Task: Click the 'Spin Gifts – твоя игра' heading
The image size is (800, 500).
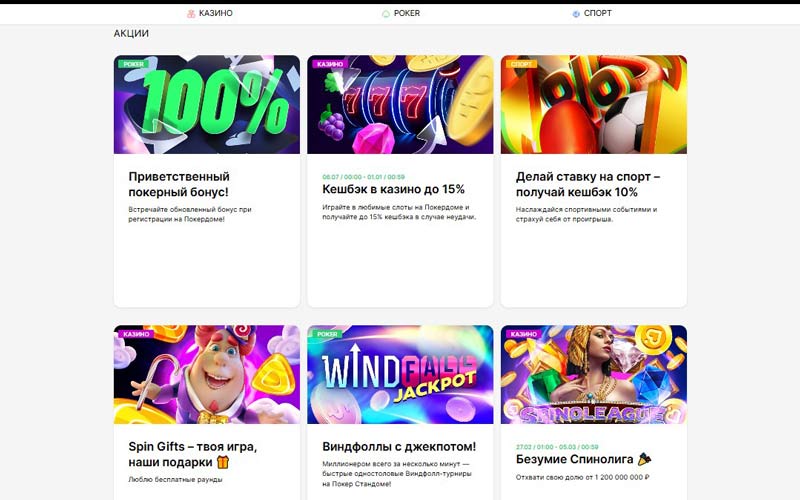Action: [193, 454]
